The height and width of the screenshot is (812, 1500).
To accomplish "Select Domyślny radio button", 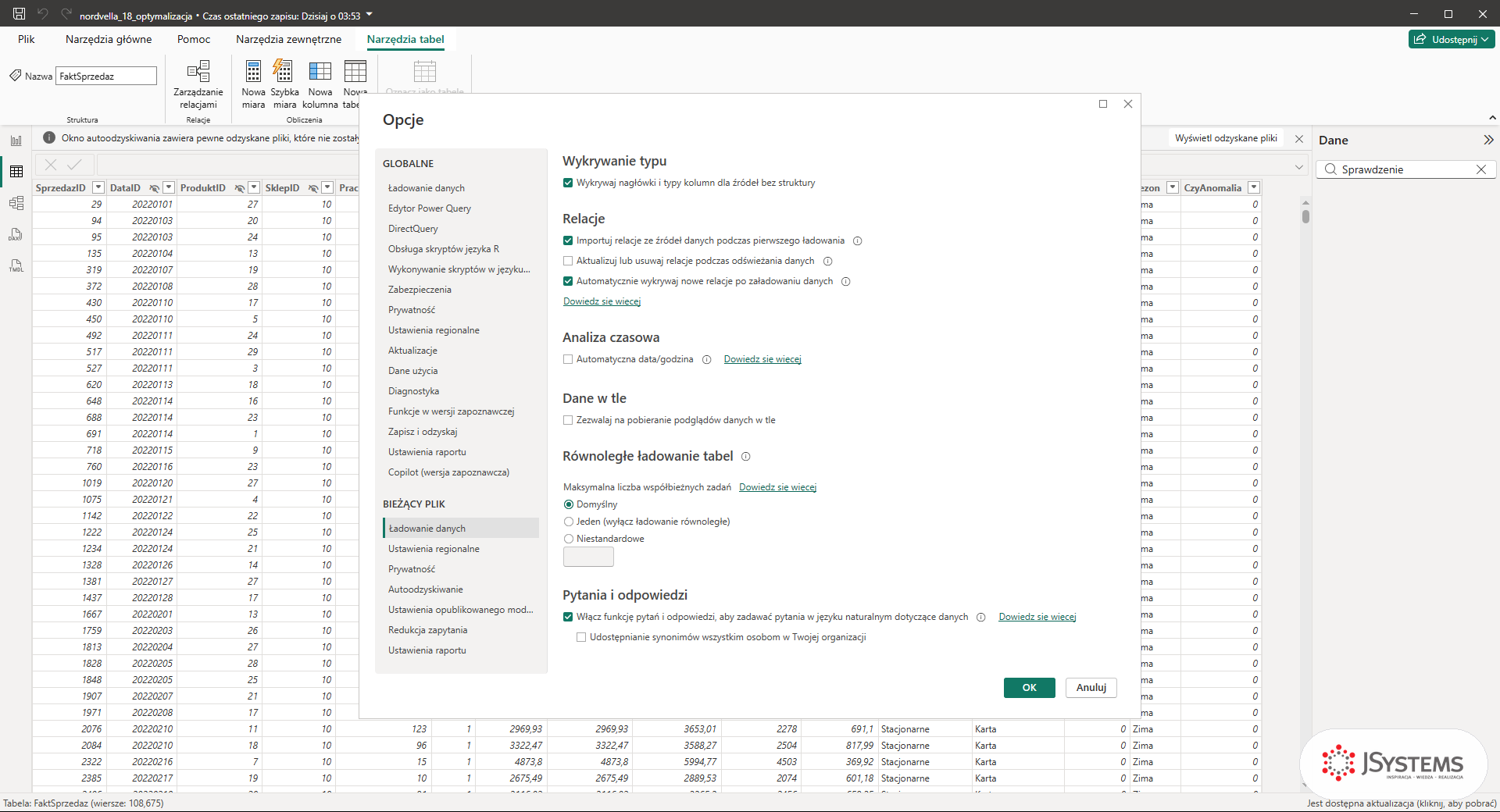I will coord(569,505).
